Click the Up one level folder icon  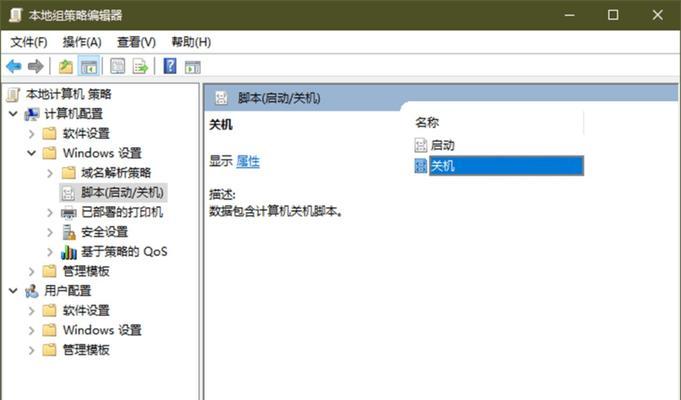(x=66, y=66)
